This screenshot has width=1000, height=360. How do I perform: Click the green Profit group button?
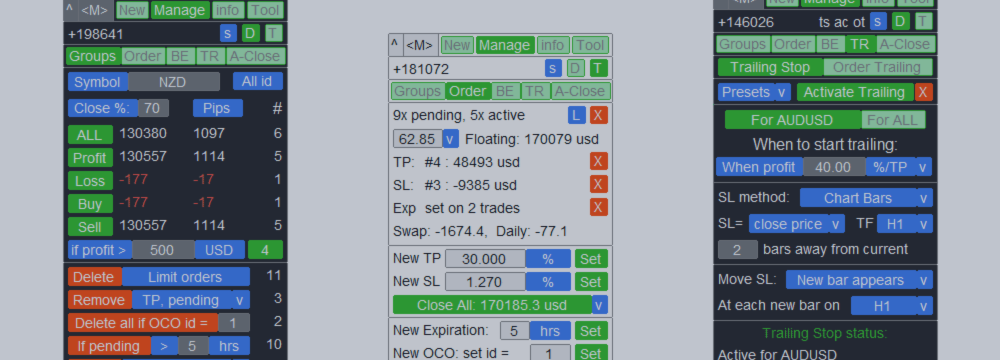click(90, 157)
